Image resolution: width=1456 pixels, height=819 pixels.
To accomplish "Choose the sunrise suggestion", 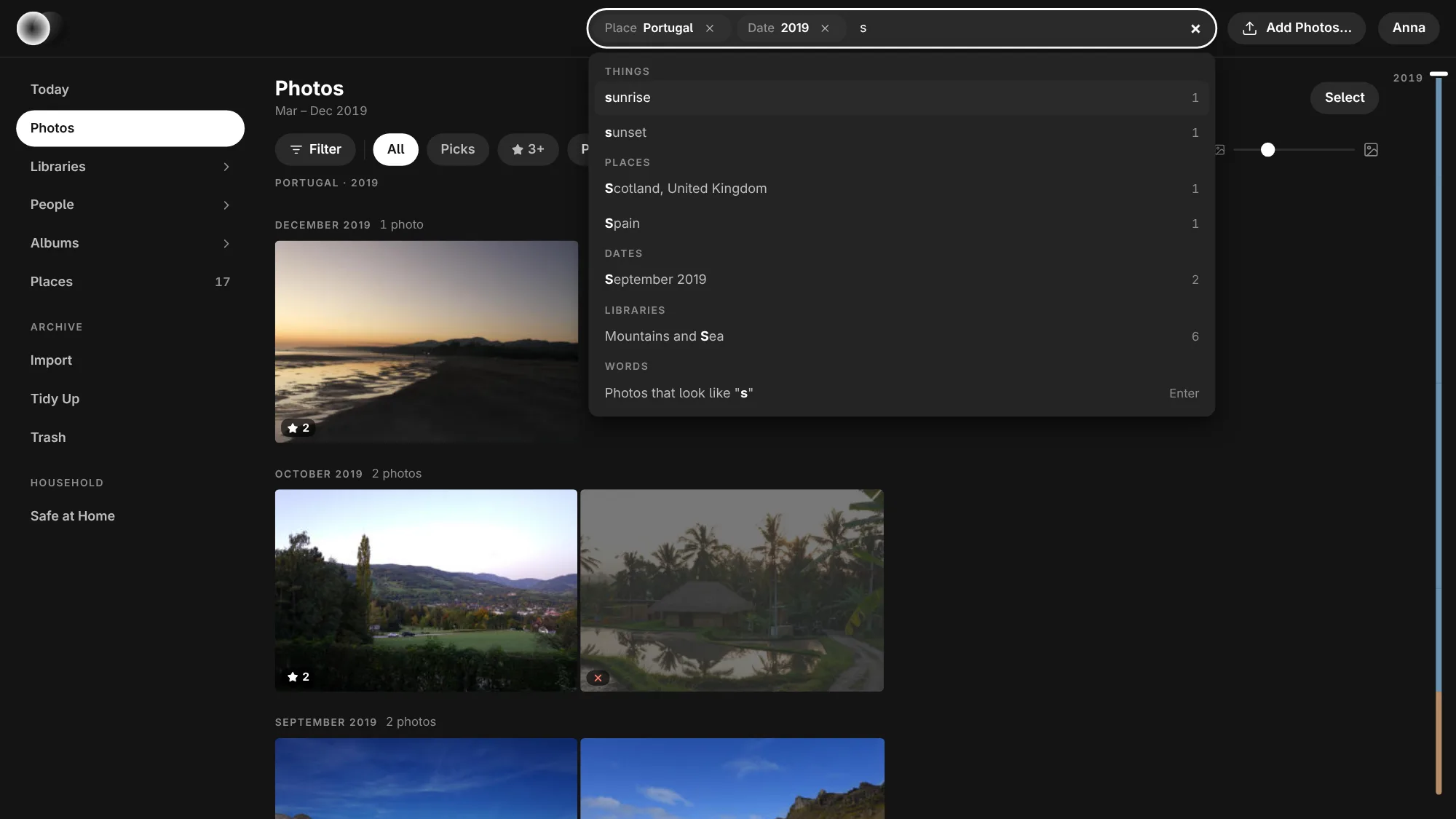I will tap(901, 98).
